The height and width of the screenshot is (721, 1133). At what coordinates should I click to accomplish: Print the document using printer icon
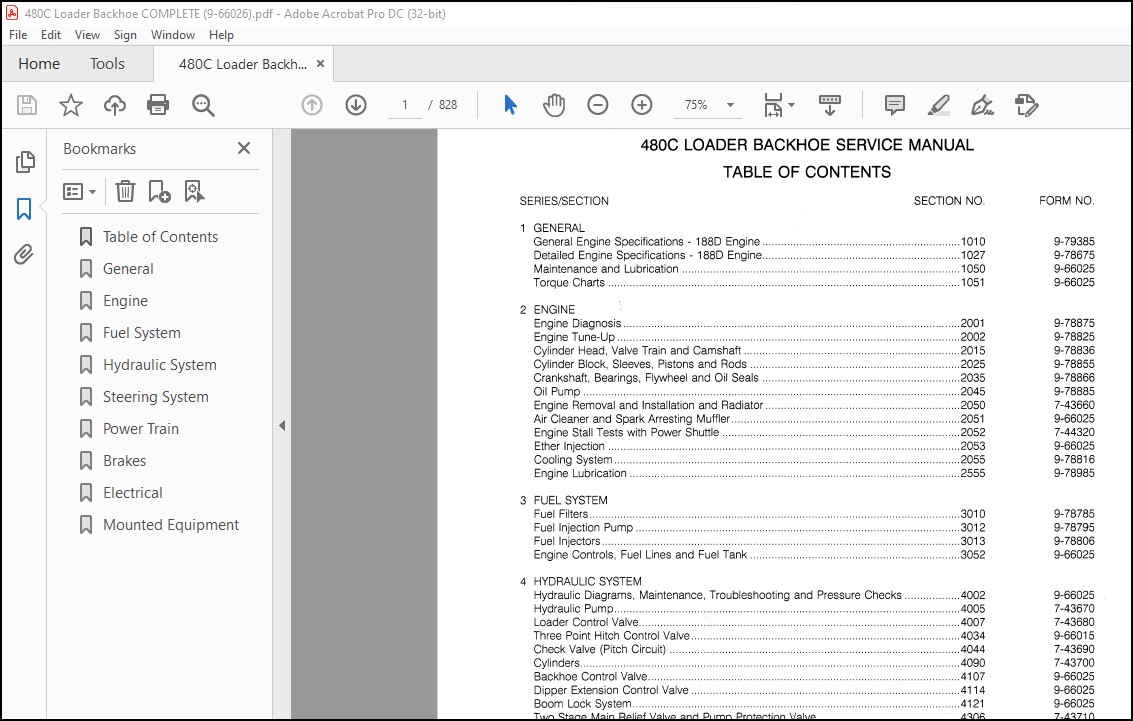pyautogui.click(x=158, y=105)
